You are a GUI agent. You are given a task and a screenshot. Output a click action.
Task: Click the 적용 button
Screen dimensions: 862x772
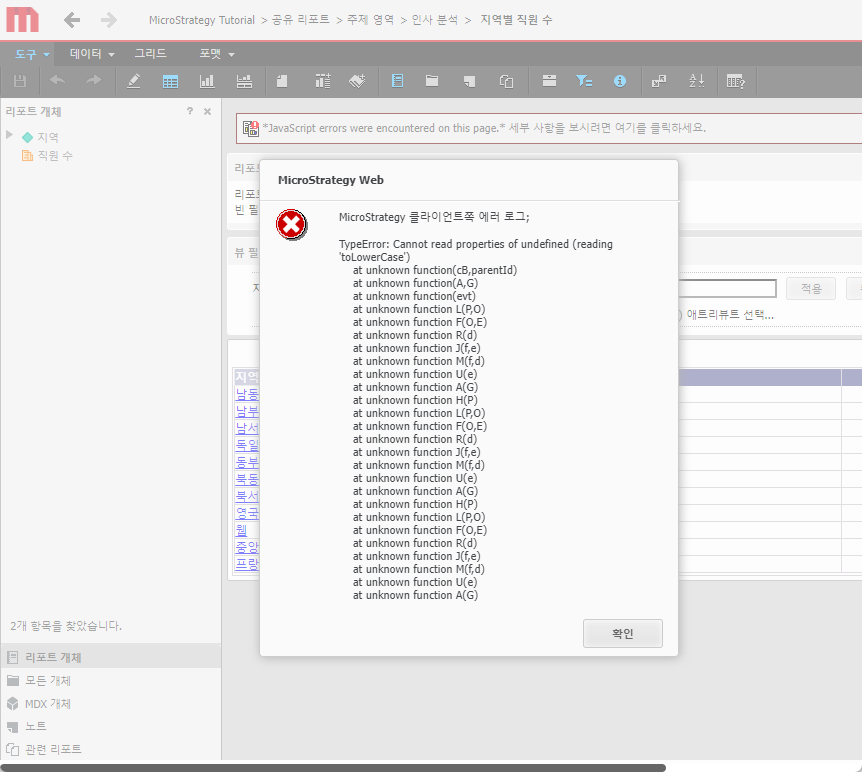click(x=811, y=288)
